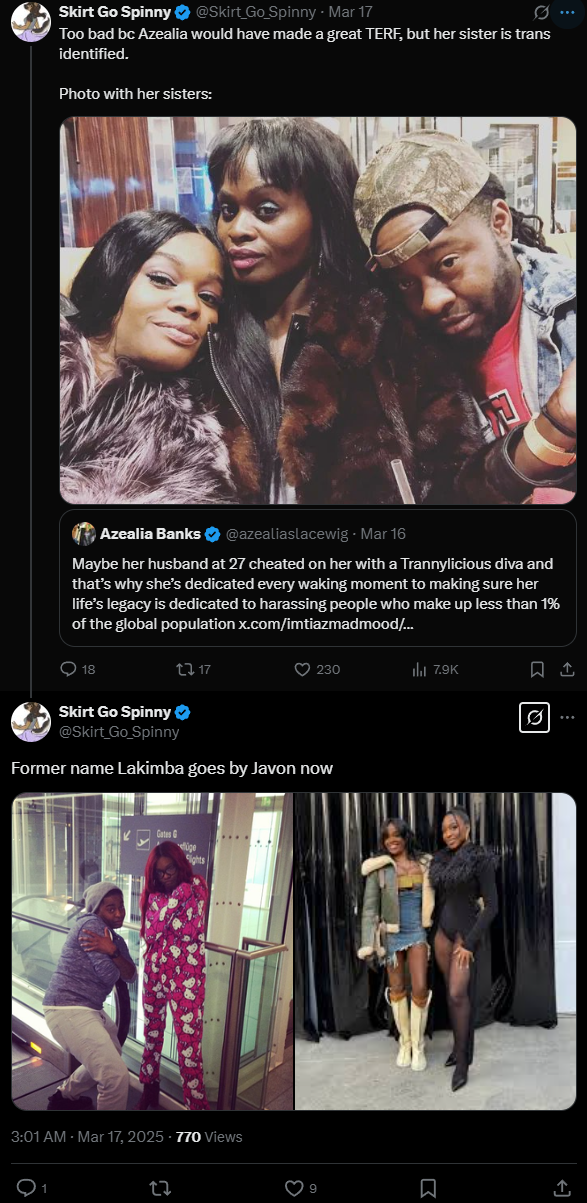Open the quoted Azealia Banks tweet
Image resolution: width=587 pixels, height=1203 pixels.
pyautogui.click(x=318, y=578)
